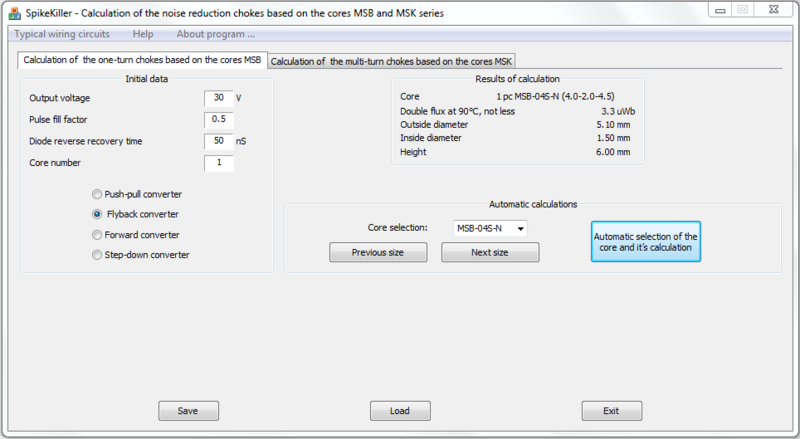This screenshot has height=439, width=800.
Task: Select the Forward converter radio button
Action: 97,235
